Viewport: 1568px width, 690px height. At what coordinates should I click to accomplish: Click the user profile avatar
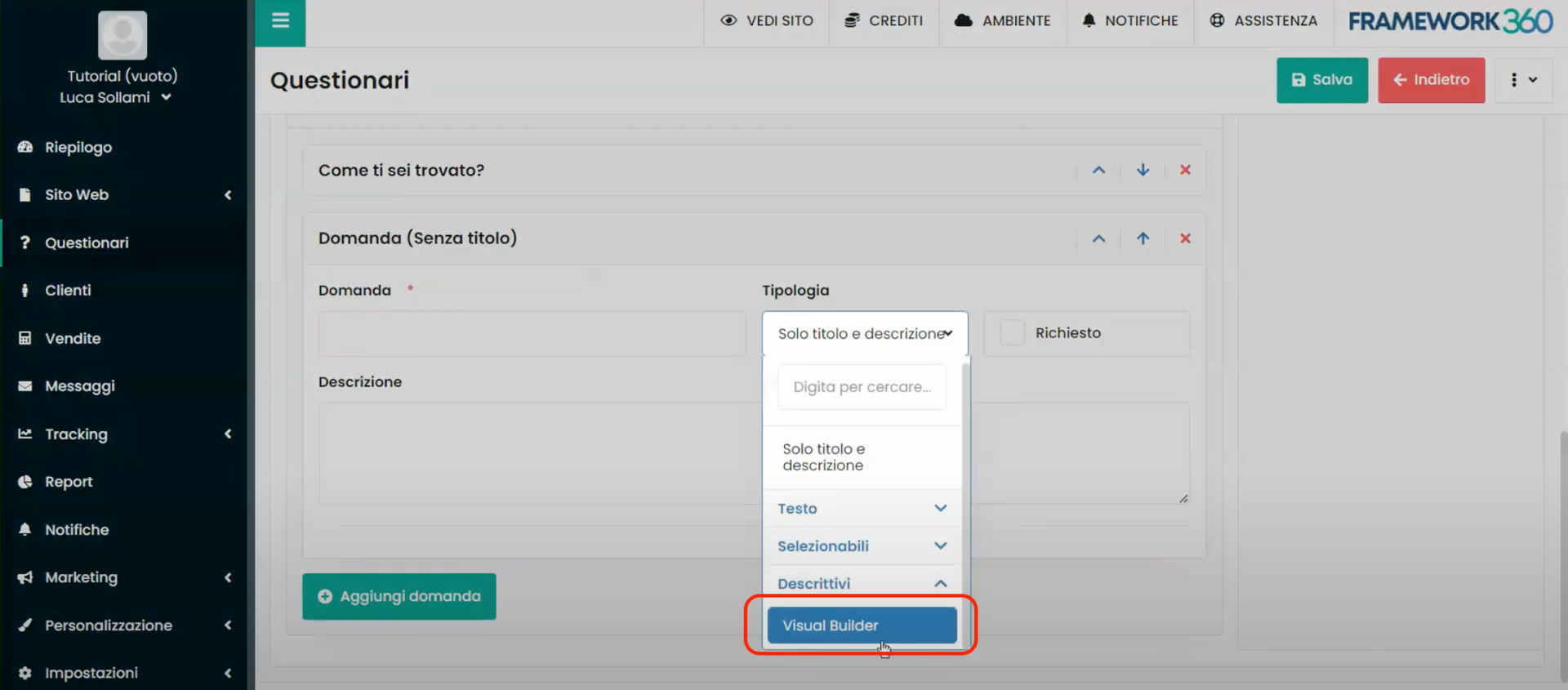(122, 35)
